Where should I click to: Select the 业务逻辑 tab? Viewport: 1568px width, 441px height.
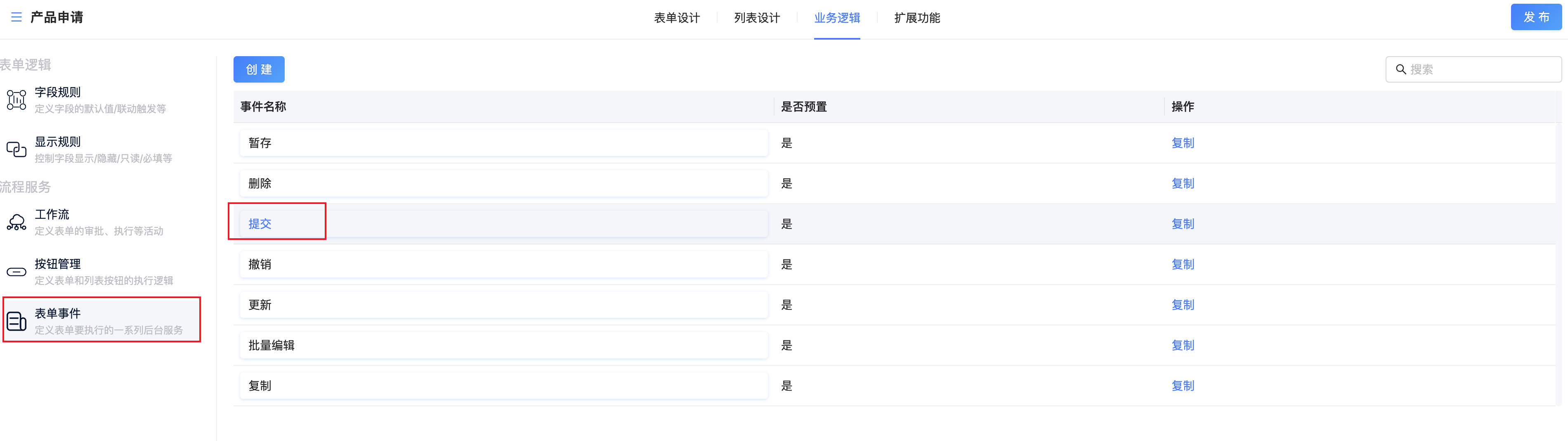(x=837, y=18)
